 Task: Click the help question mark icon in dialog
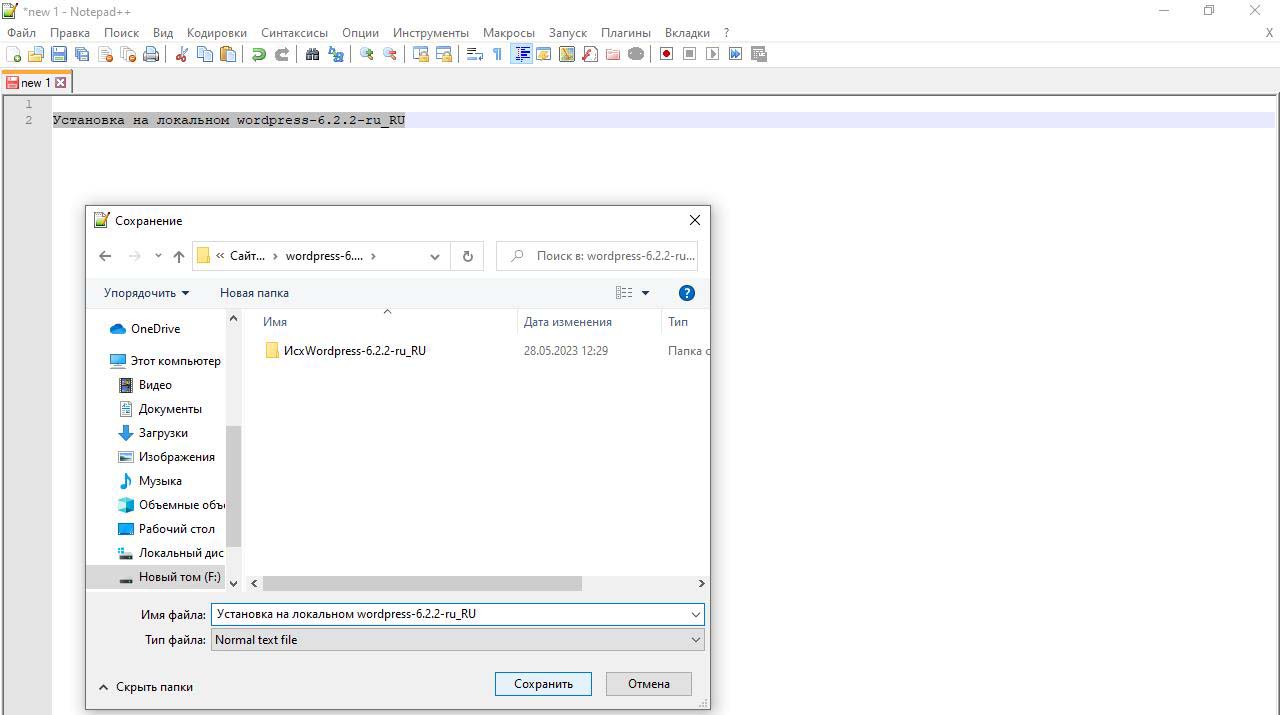686,293
